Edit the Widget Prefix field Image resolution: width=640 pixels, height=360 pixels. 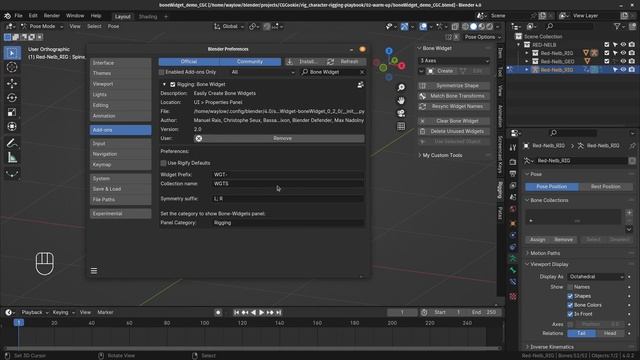tap(288, 175)
